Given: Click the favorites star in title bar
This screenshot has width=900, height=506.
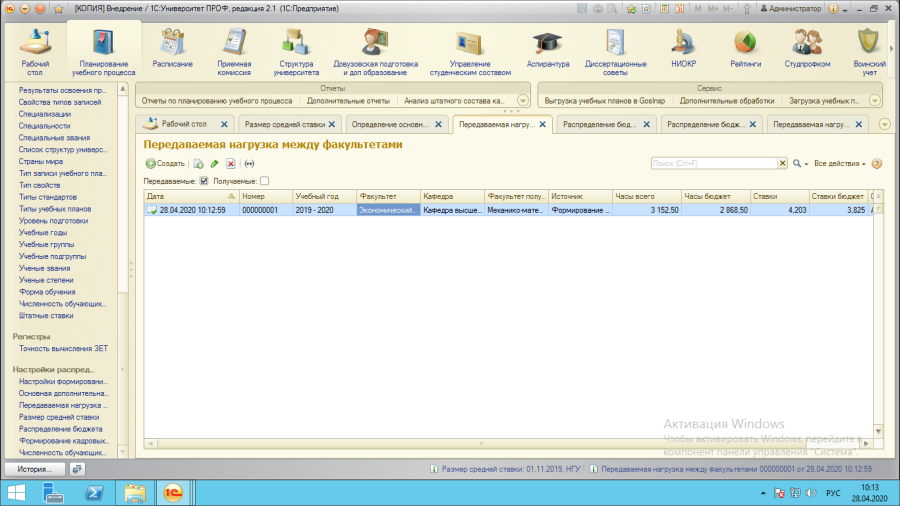Looking at the screenshot, I should pos(58,9).
